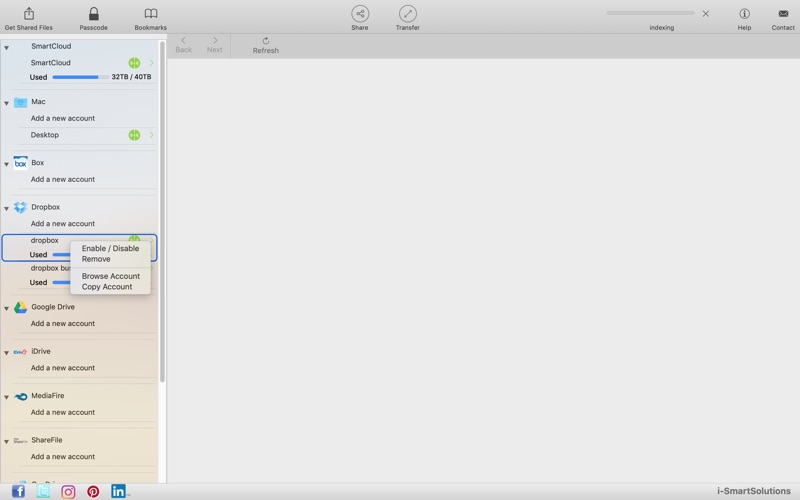Viewport: 800px width, 500px height.
Task: Click the MediaFire logo icon
Action: [x=20, y=396]
